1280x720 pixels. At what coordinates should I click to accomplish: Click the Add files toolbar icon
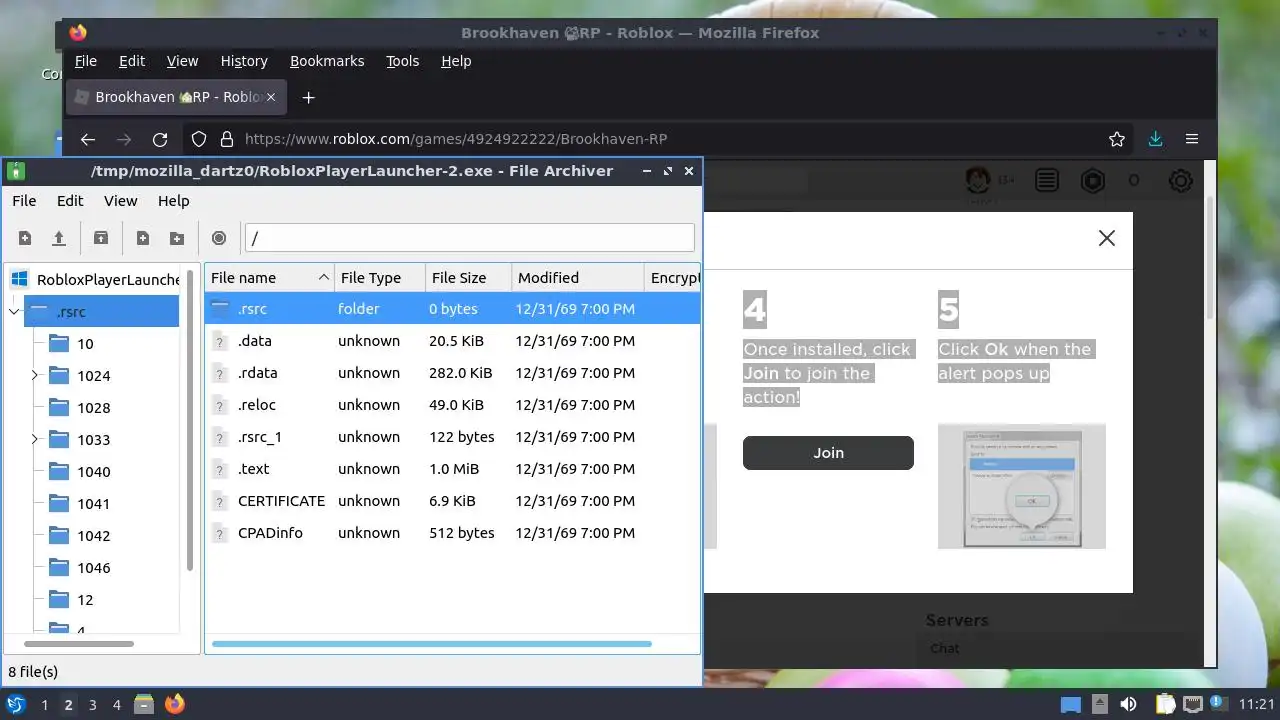pos(143,238)
